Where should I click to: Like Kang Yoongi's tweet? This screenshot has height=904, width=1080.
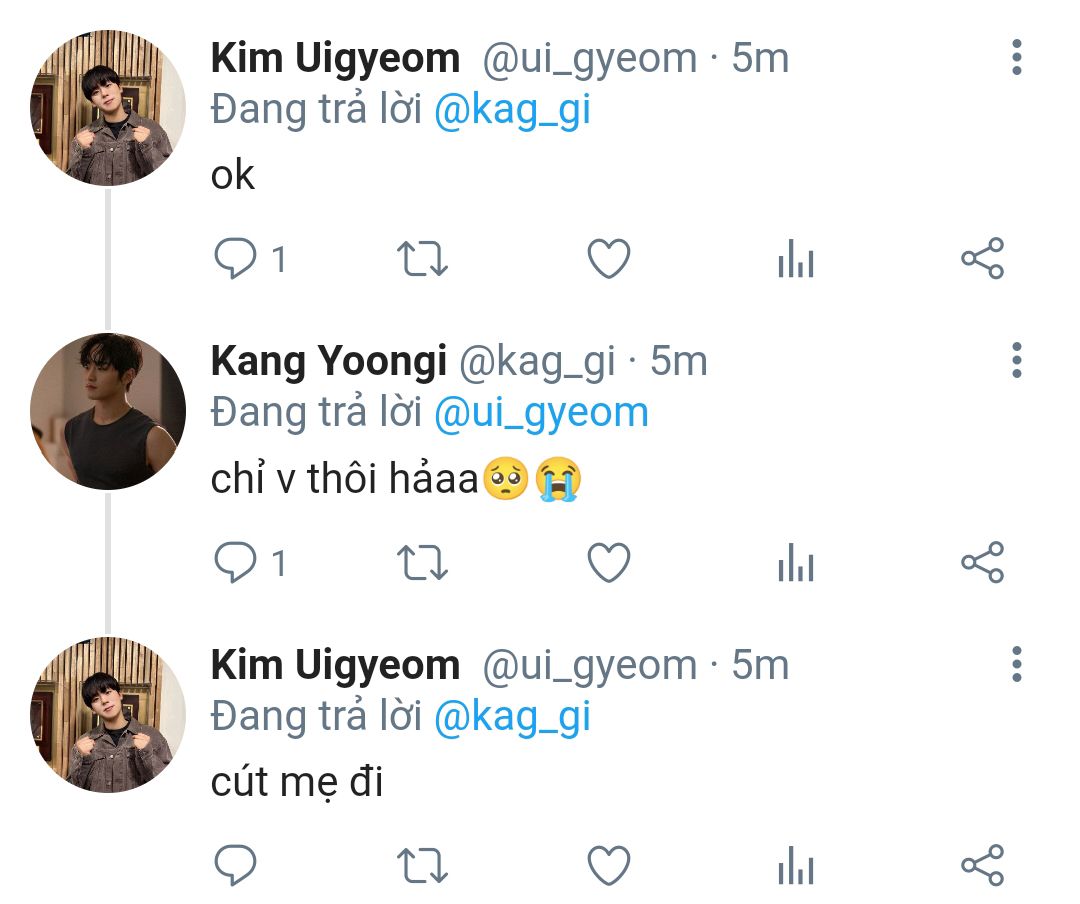608,564
